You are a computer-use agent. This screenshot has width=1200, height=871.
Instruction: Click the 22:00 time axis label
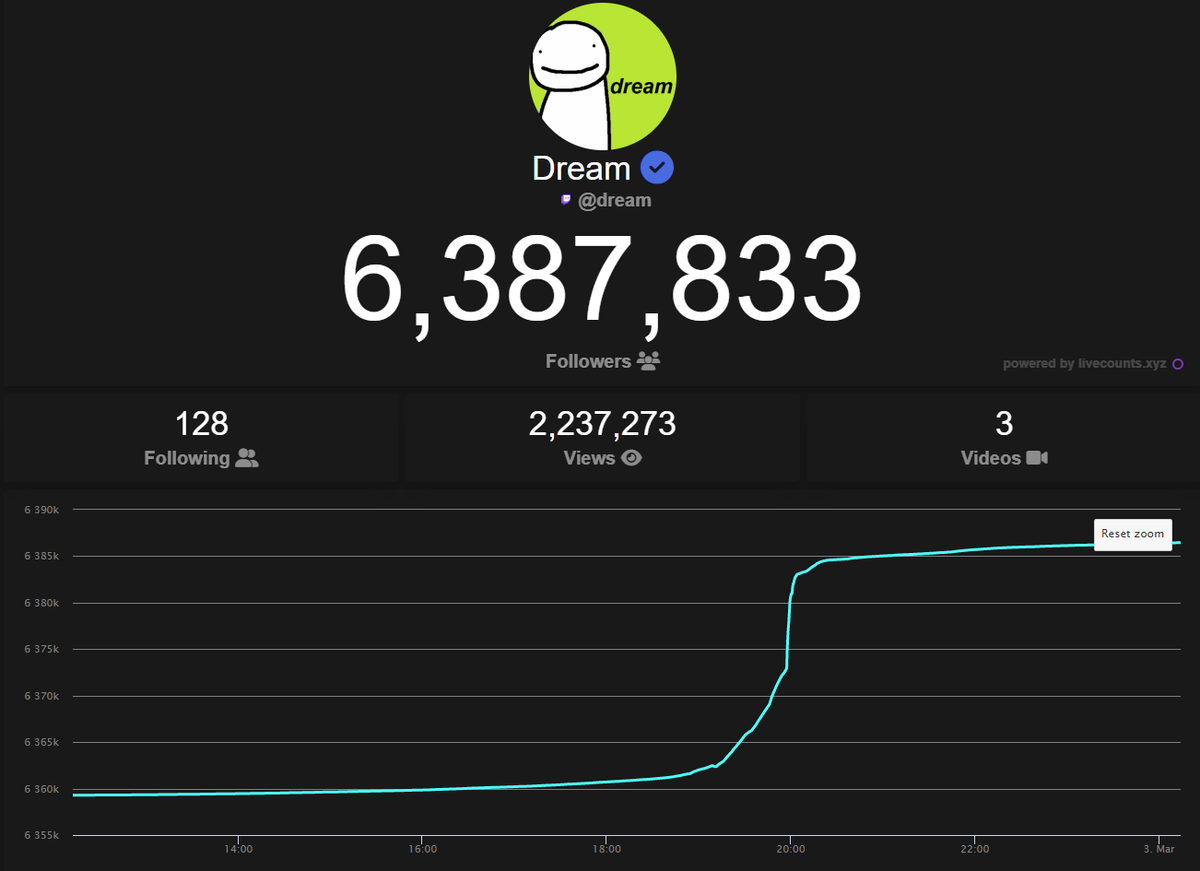pyautogui.click(x=974, y=850)
